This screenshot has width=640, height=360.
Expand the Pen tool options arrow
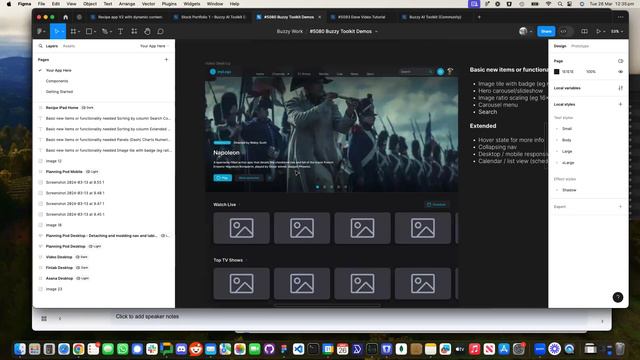pyautogui.click(x=110, y=32)
